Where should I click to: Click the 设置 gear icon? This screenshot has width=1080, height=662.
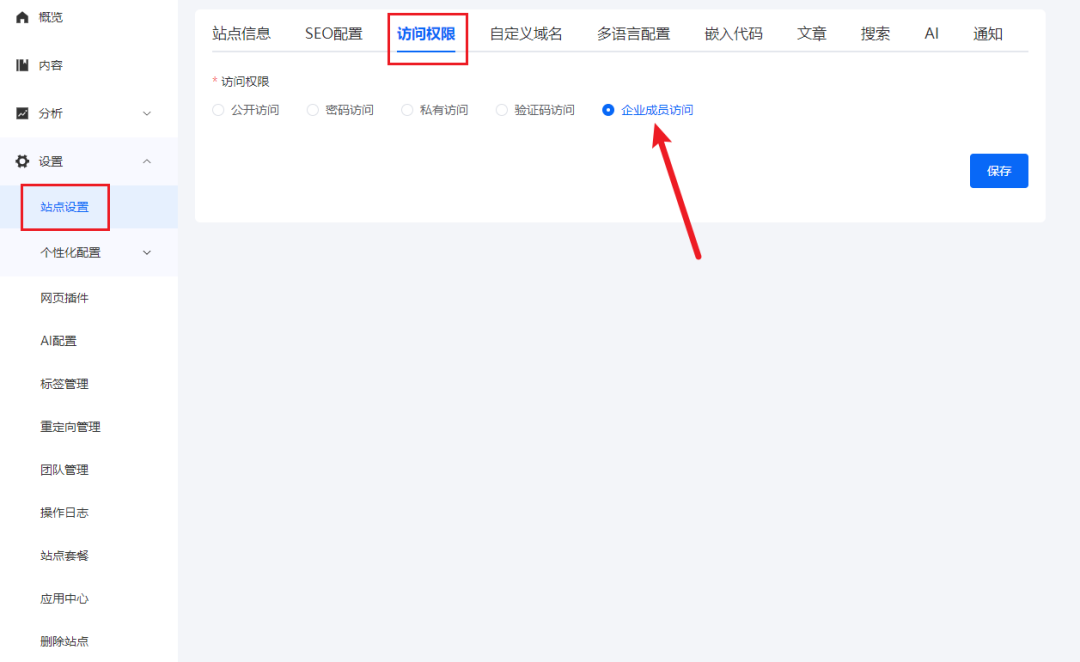tap(22, 161)
